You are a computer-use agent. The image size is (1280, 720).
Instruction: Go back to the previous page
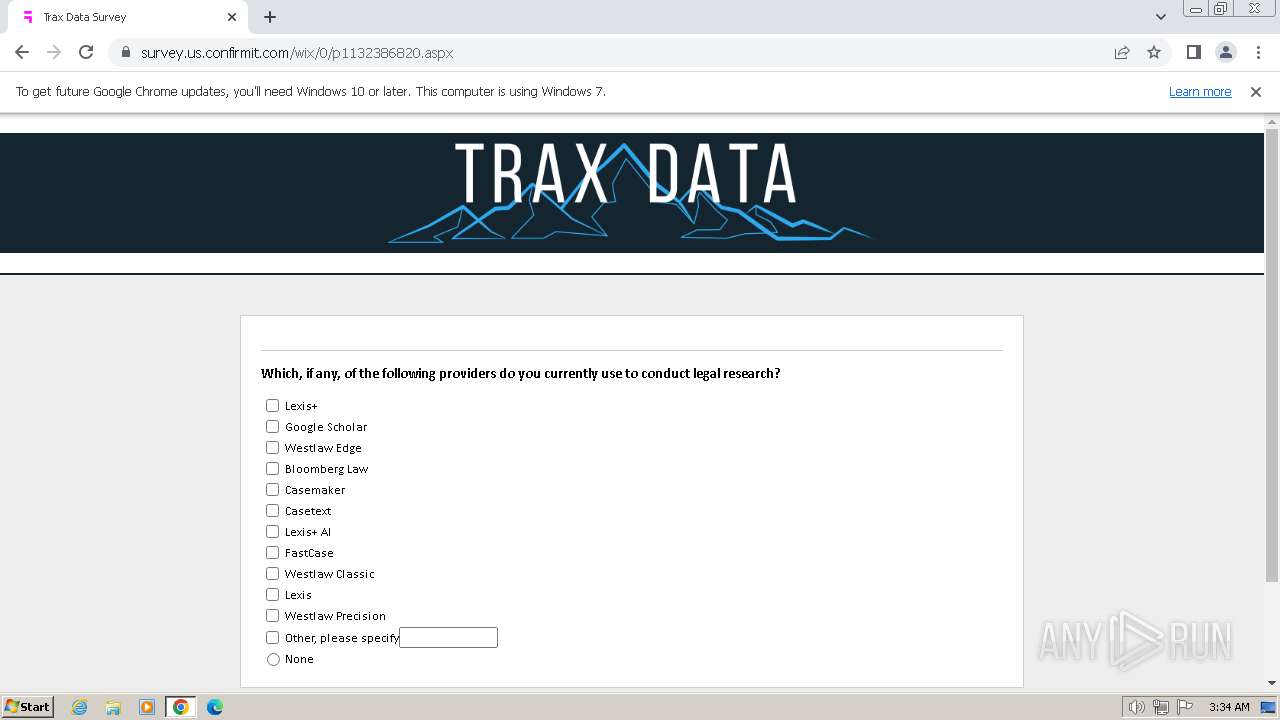22,52
